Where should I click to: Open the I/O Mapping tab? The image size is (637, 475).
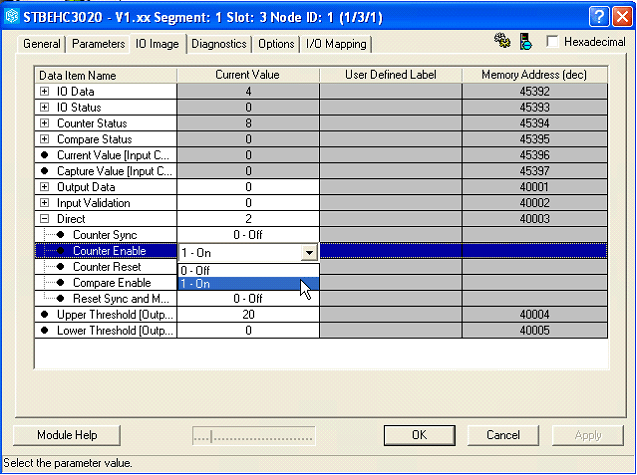pyautogui.click(x=336, y=44)
